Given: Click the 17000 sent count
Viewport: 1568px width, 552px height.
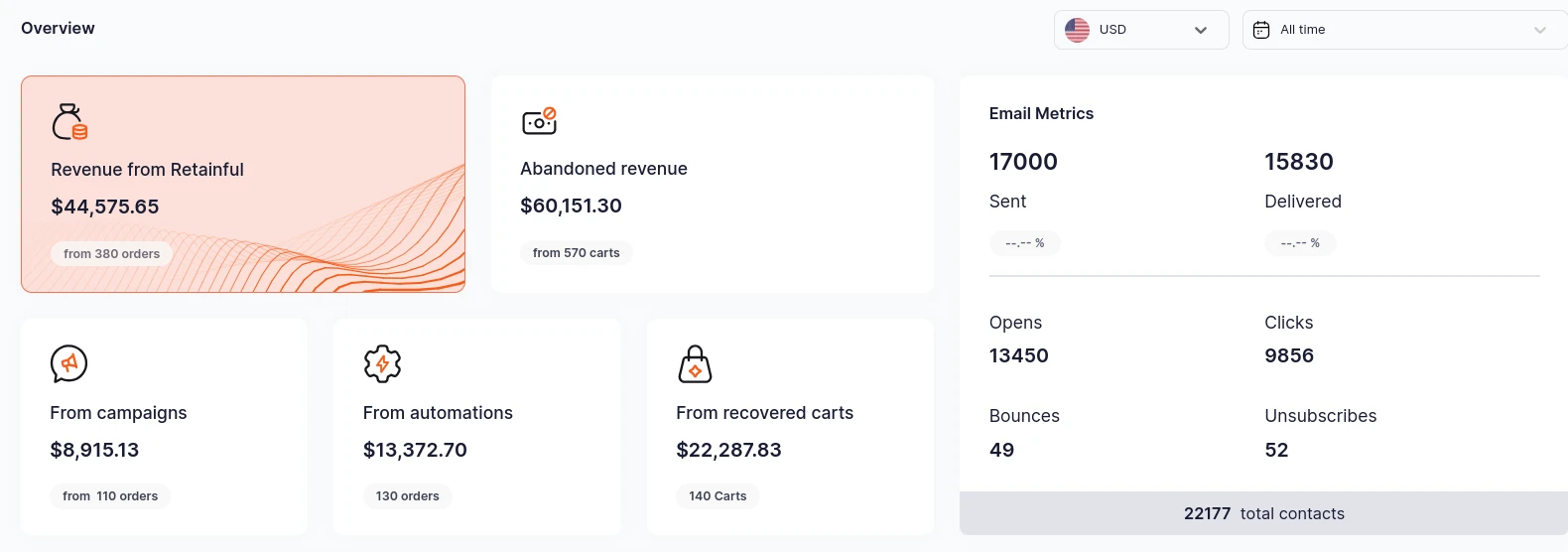Looking at the screenshot, I should pos(1023,162).
